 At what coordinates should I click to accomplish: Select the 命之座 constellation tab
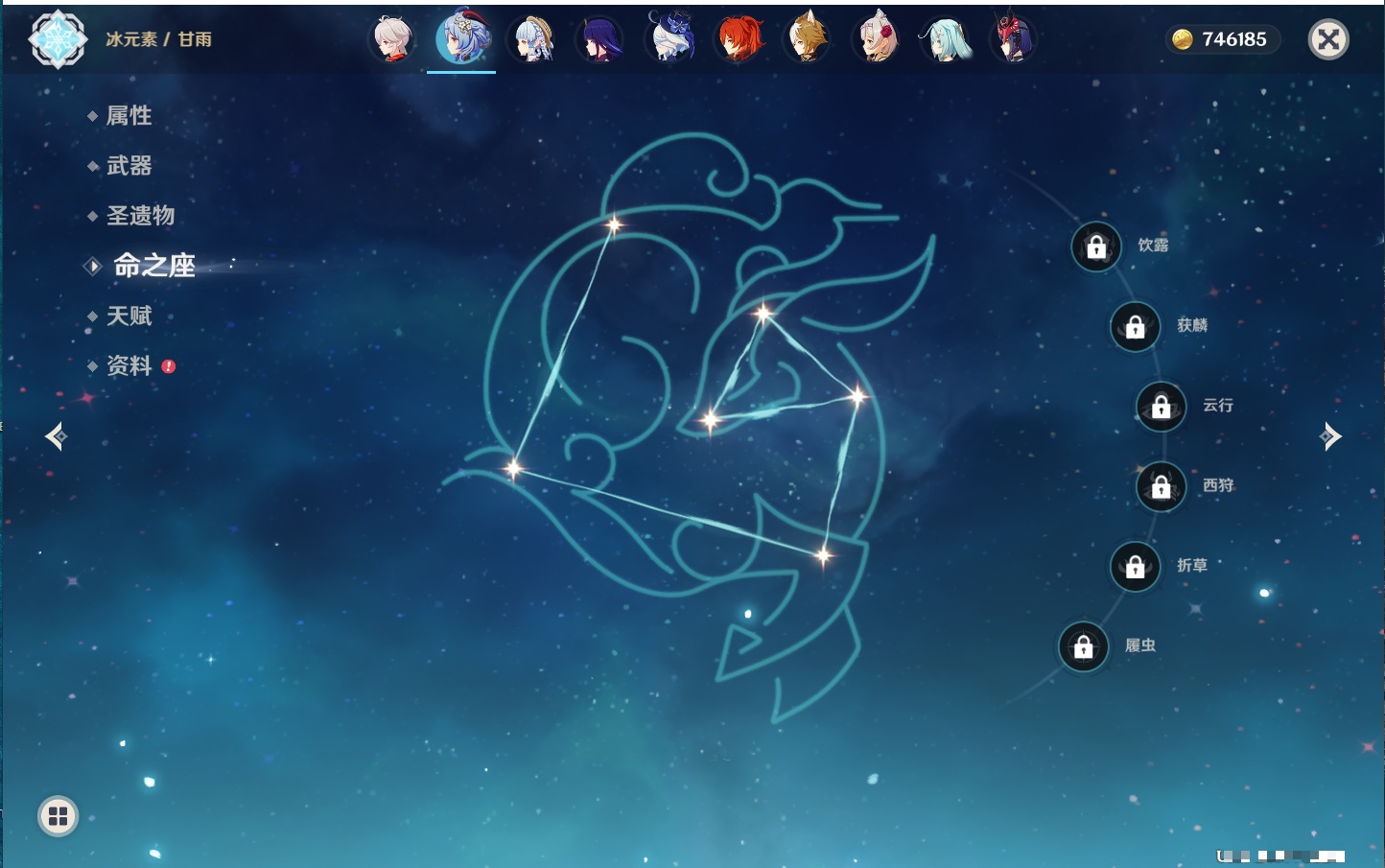[153, 266]
